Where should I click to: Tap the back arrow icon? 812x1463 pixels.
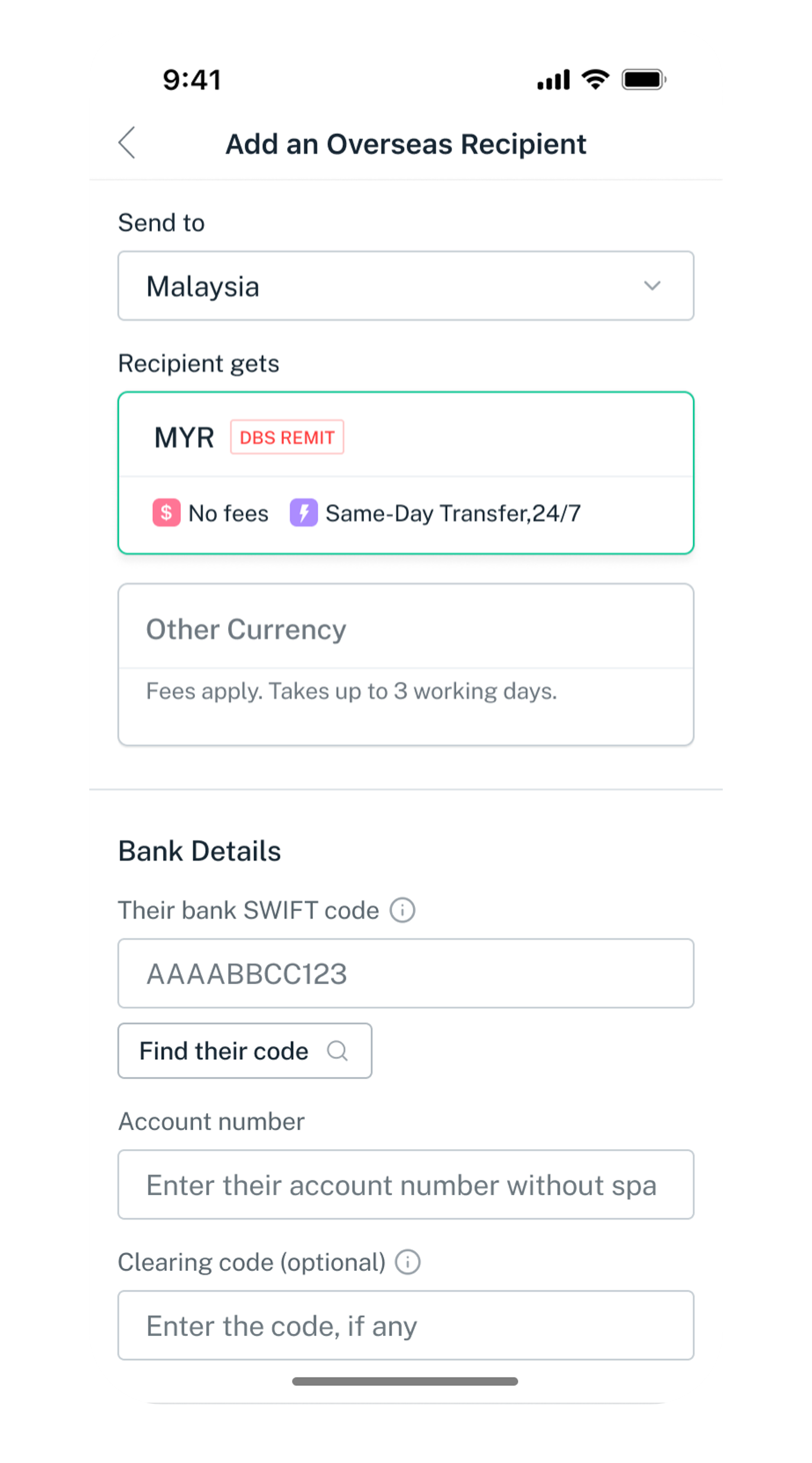[127, 143]
